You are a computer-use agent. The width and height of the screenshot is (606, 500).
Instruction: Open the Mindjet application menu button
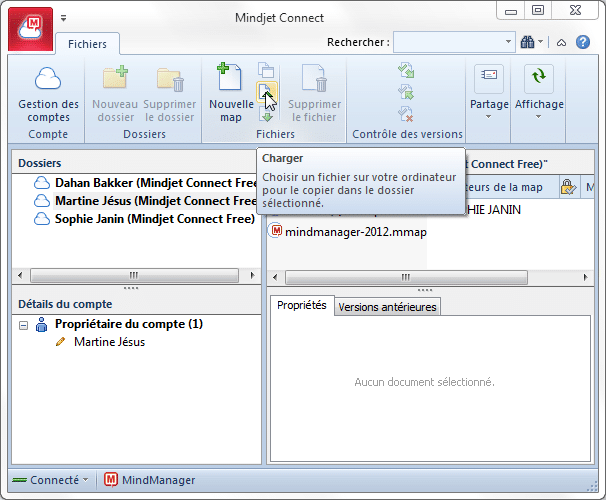(31, 29)
